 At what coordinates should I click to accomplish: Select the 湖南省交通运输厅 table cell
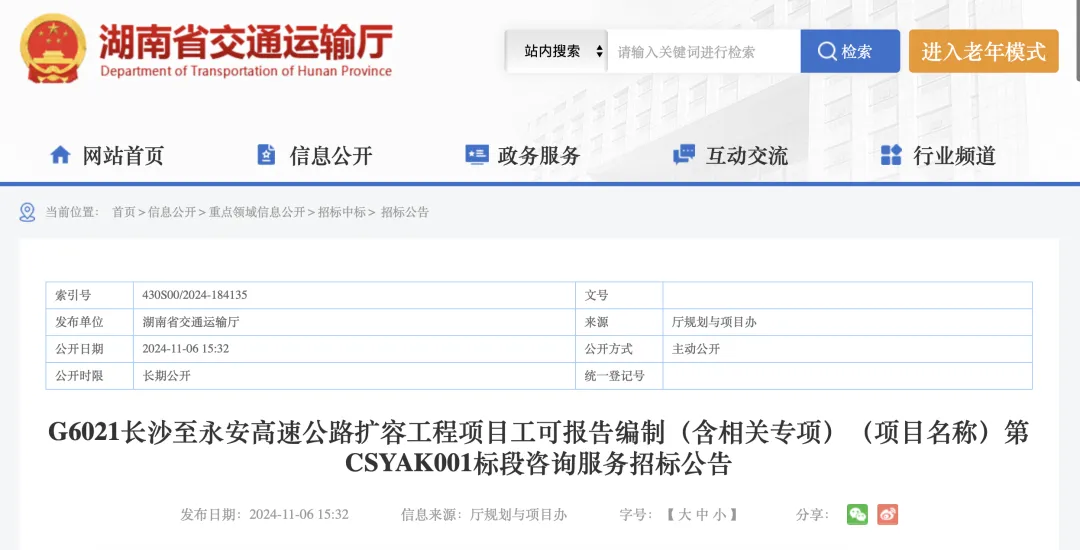191,322
